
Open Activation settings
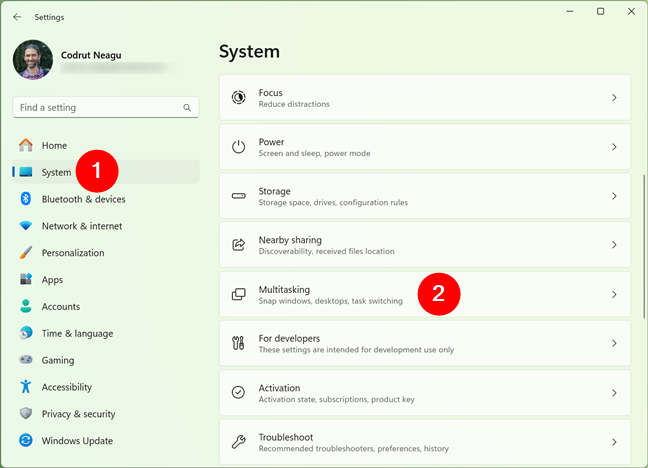[x=425, y=393]
